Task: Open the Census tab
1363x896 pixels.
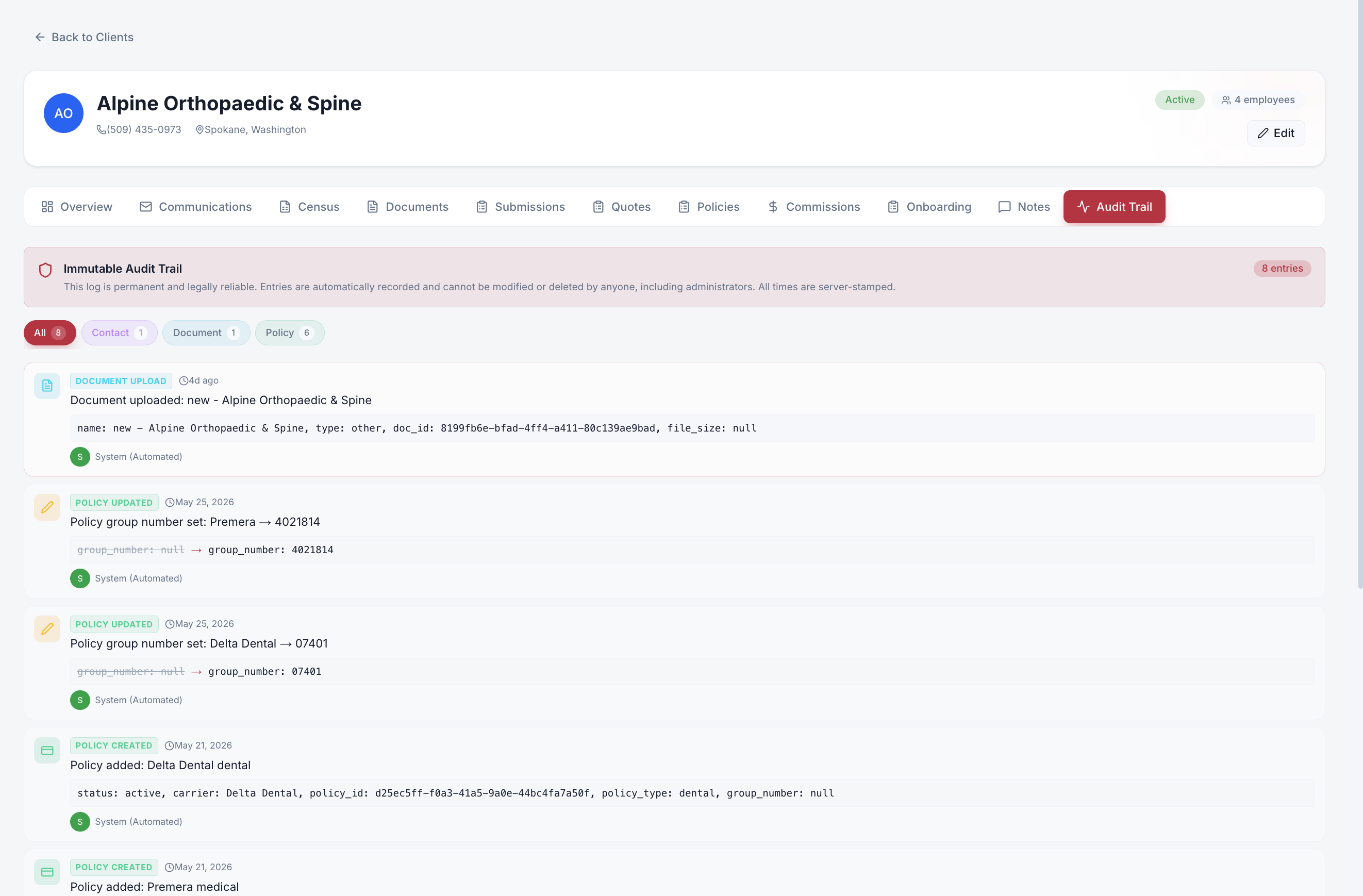Action: tap(309, 207)
